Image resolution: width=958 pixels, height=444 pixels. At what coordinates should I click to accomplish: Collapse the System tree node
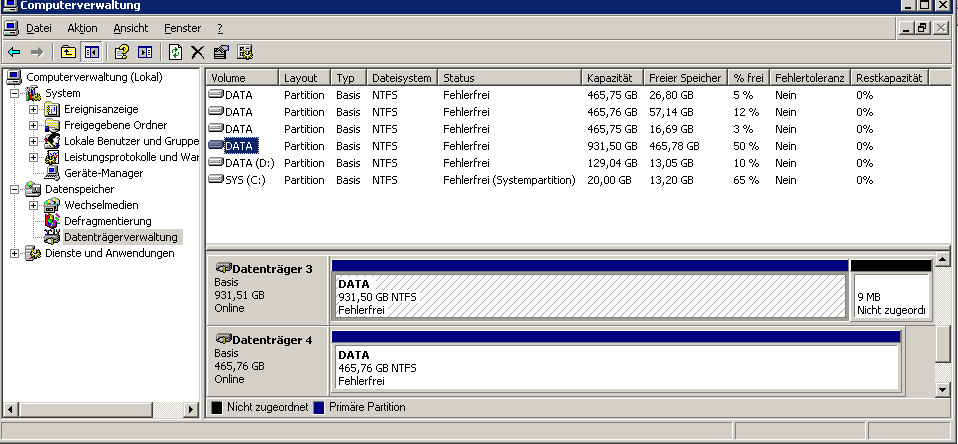[x=15, y=93]
